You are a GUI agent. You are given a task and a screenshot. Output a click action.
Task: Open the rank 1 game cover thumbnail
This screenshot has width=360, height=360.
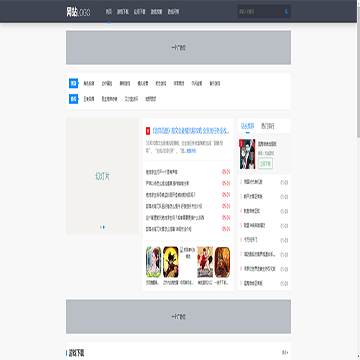pyautogui.click(x=247, y=154)
